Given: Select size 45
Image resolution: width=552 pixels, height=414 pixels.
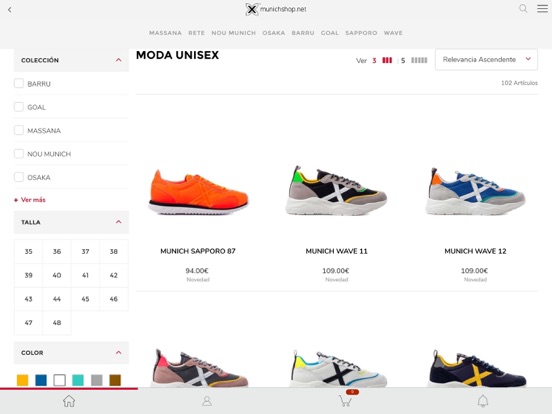Looking at the screenshot, I should point(86,299).
